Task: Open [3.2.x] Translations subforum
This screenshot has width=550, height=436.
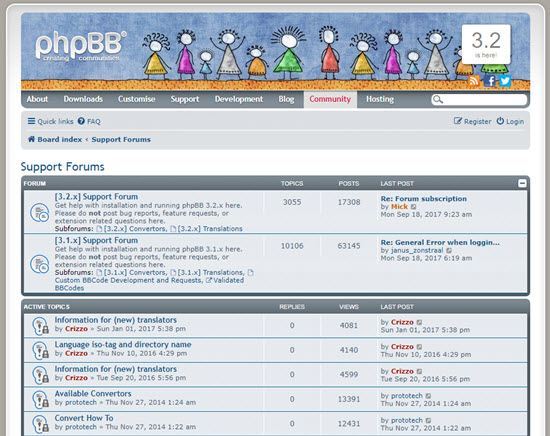Action: point(210,229)
